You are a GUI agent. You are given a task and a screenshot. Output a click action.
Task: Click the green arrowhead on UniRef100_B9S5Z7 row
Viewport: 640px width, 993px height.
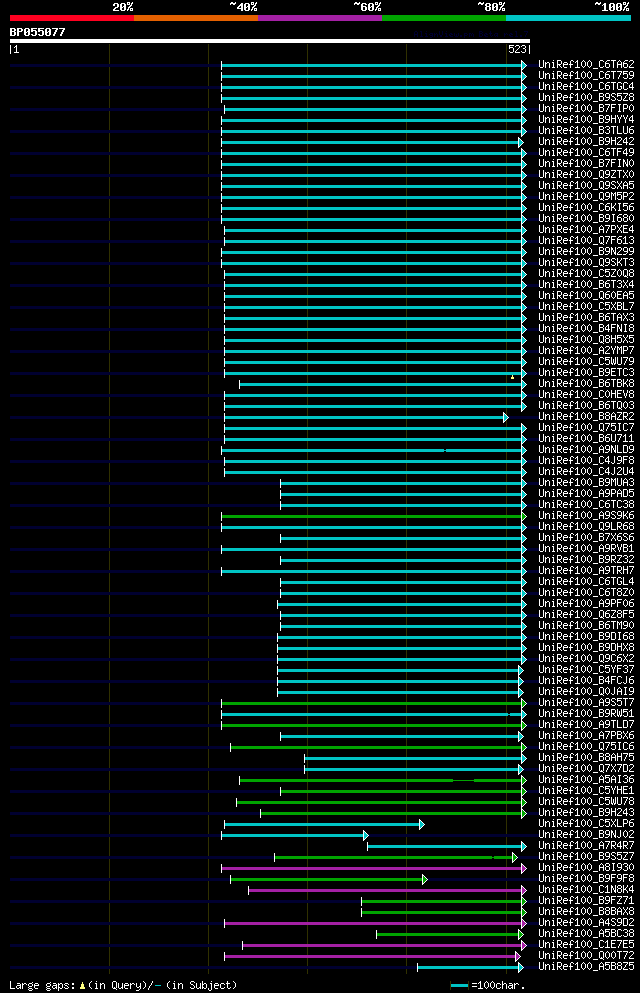tap(515, 857)
